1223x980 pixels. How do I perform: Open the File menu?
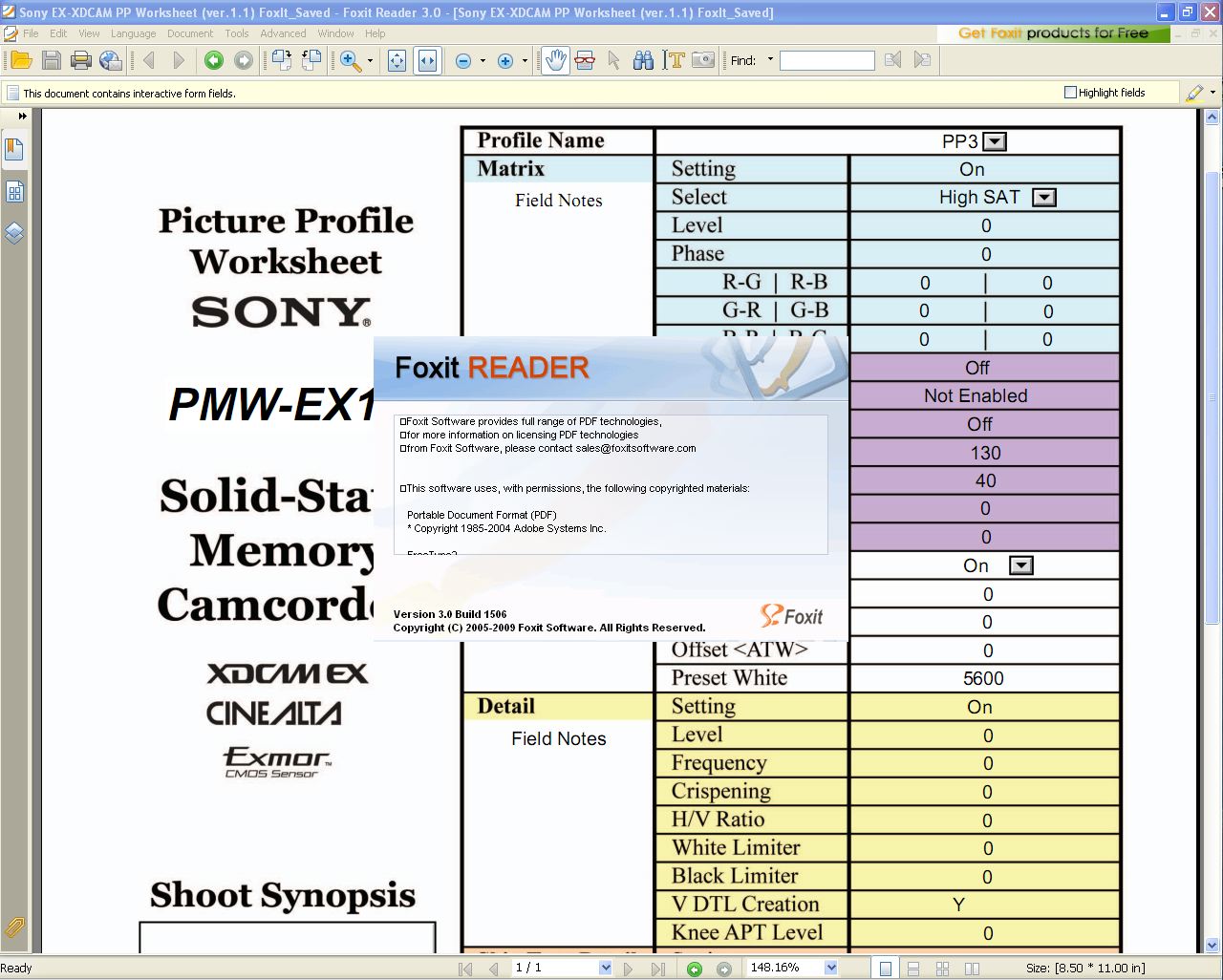coord(31,32)
